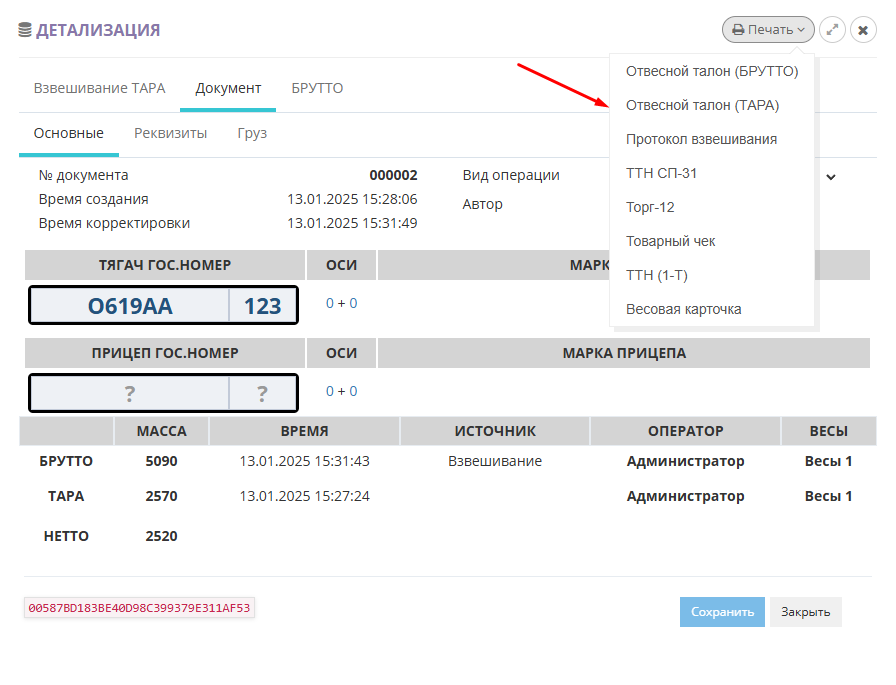This screenshot has width=896, height=685.
Task: Select ТТН (1-Т) print form
Action: pyautogui.click(x=656, y=275)
